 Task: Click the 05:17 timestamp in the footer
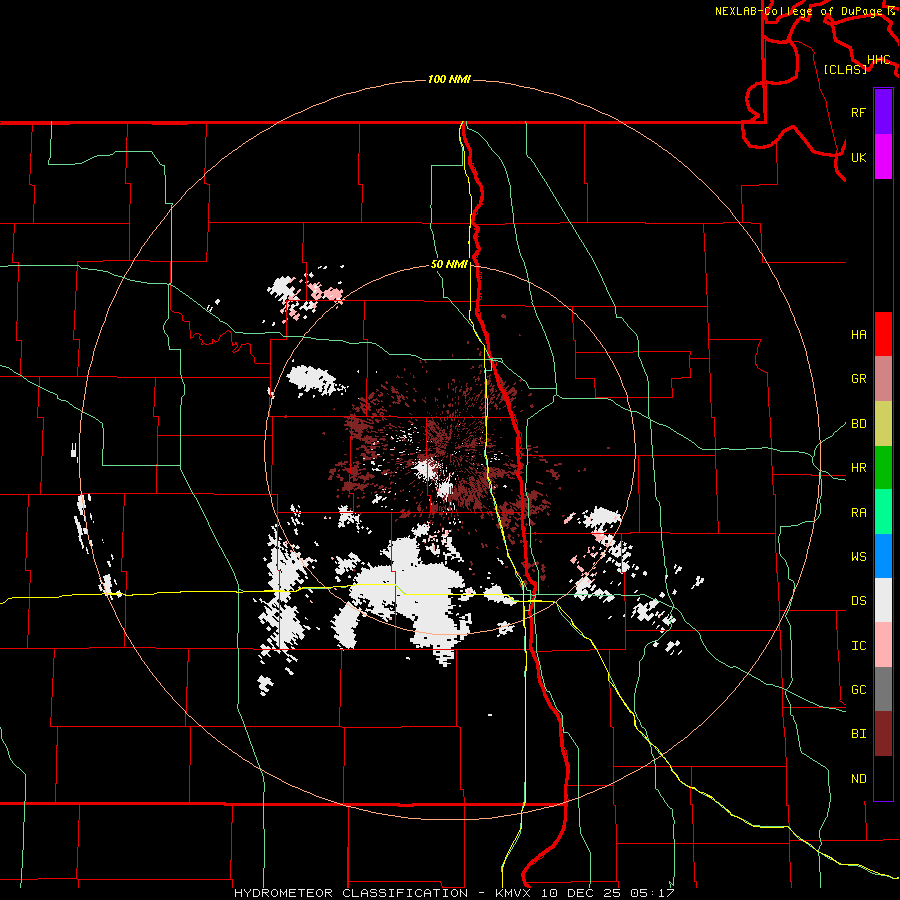(651, 893)
